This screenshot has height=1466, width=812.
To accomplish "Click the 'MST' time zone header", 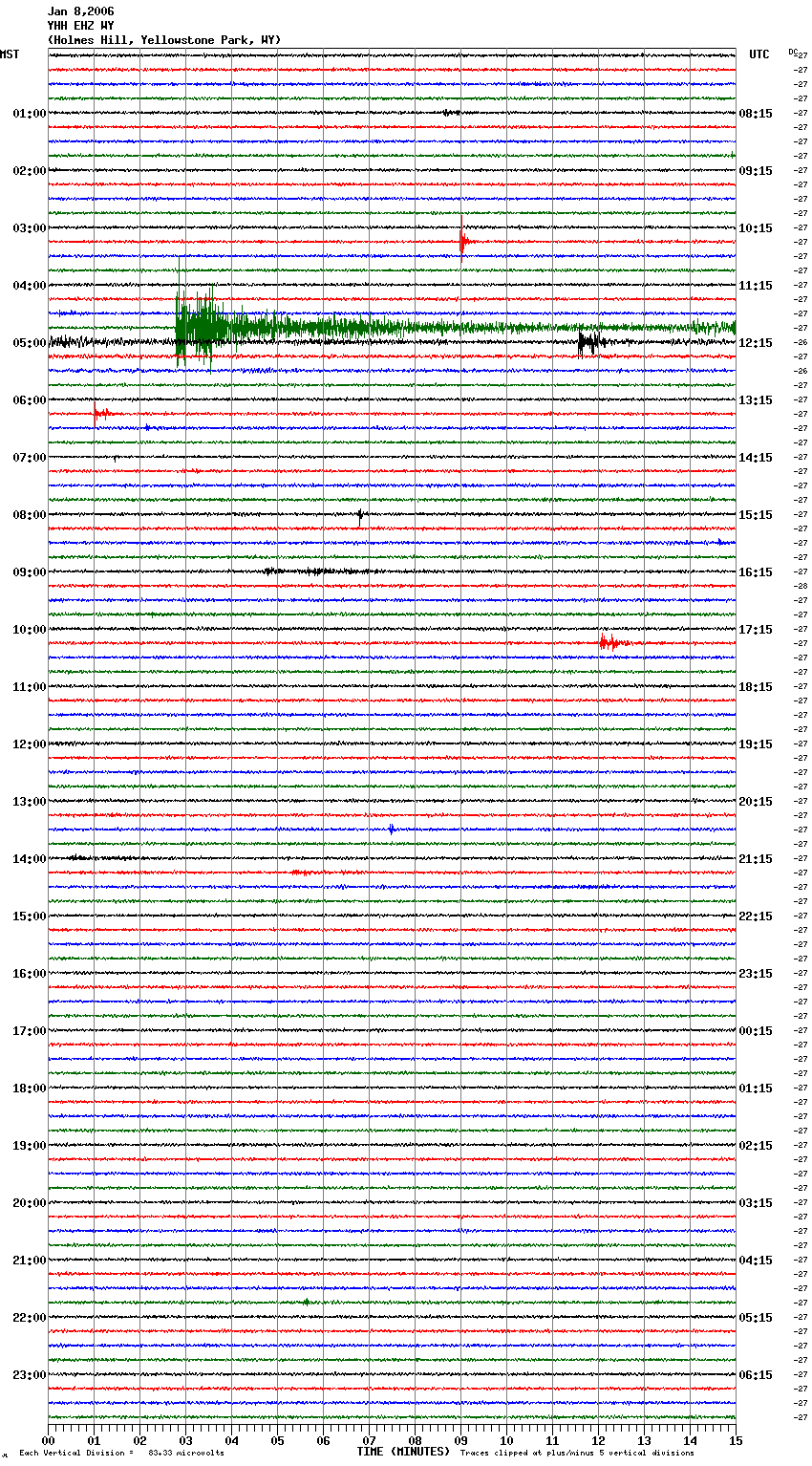I will 10,54.
